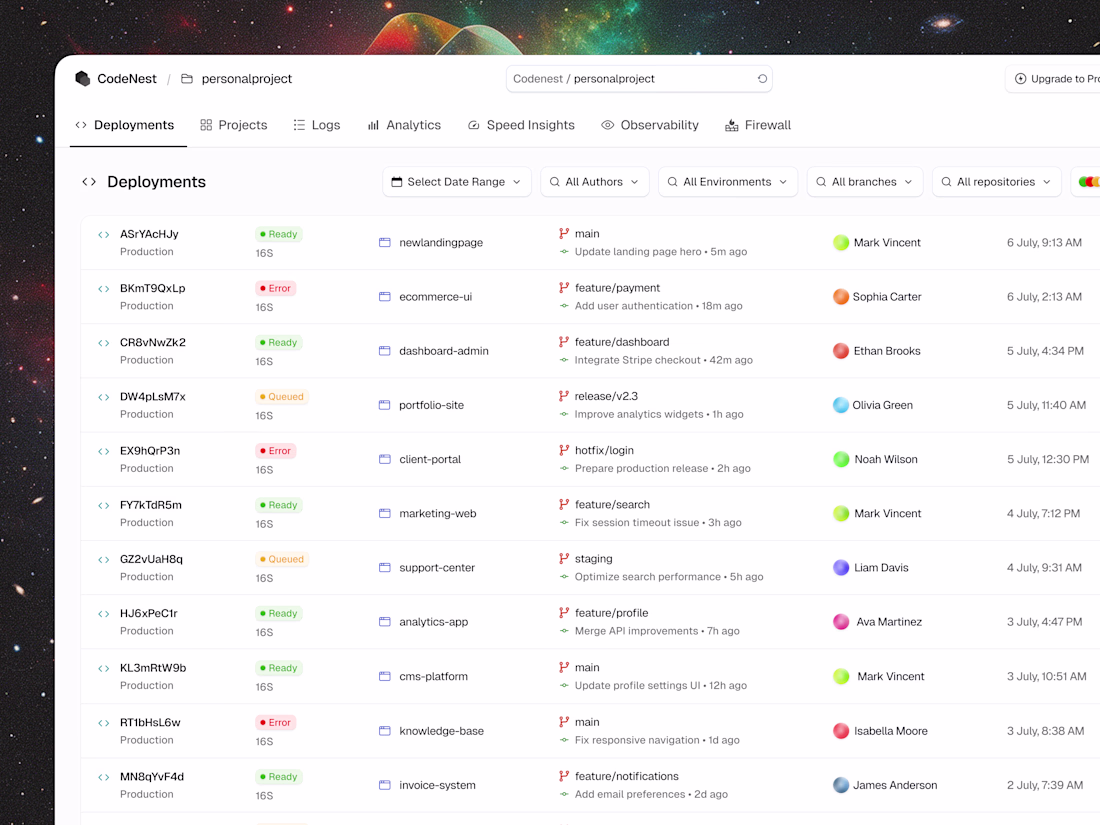The width and height of the screenshot is (1100, 825).
Task: Click the Ready status badge for KL3mRtW9b
Action: click(x=279, y=668)
